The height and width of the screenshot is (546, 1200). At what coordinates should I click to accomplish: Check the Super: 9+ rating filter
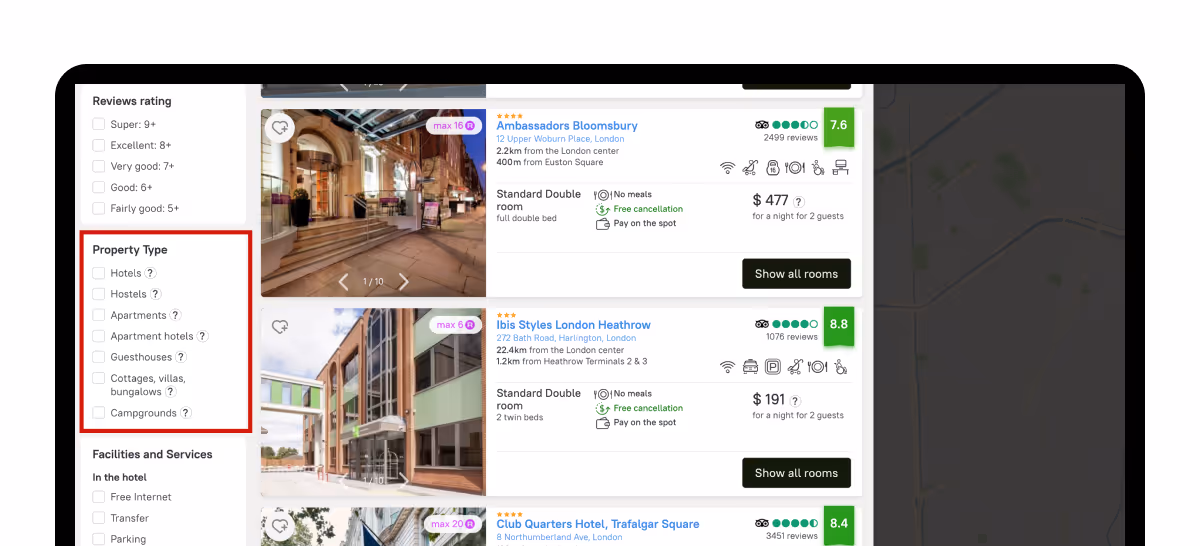tap(99, 124)
